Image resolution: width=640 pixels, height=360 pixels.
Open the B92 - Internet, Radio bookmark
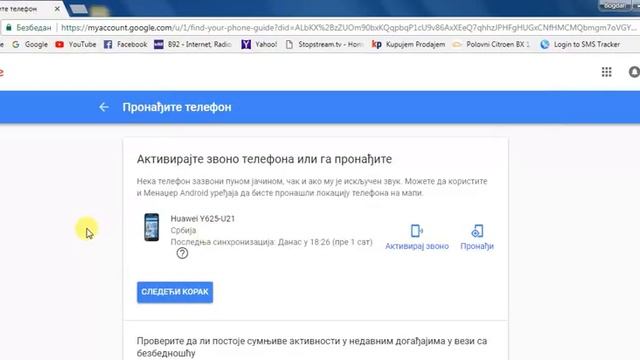click(x=193, y=44)
